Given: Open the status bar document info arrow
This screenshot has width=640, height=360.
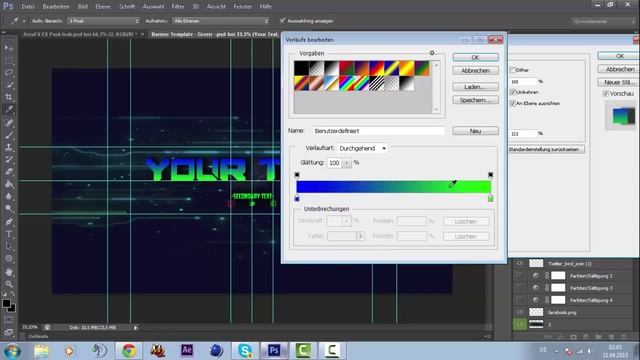Looking at the screenshot, I should point(136,327).
